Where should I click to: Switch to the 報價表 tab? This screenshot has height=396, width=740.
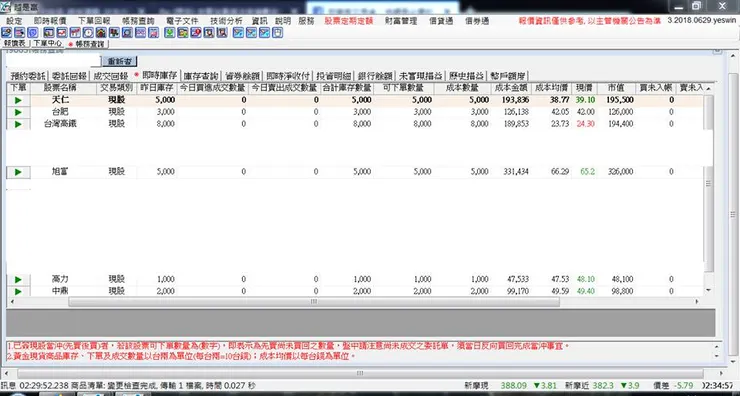tap(15, 43)
